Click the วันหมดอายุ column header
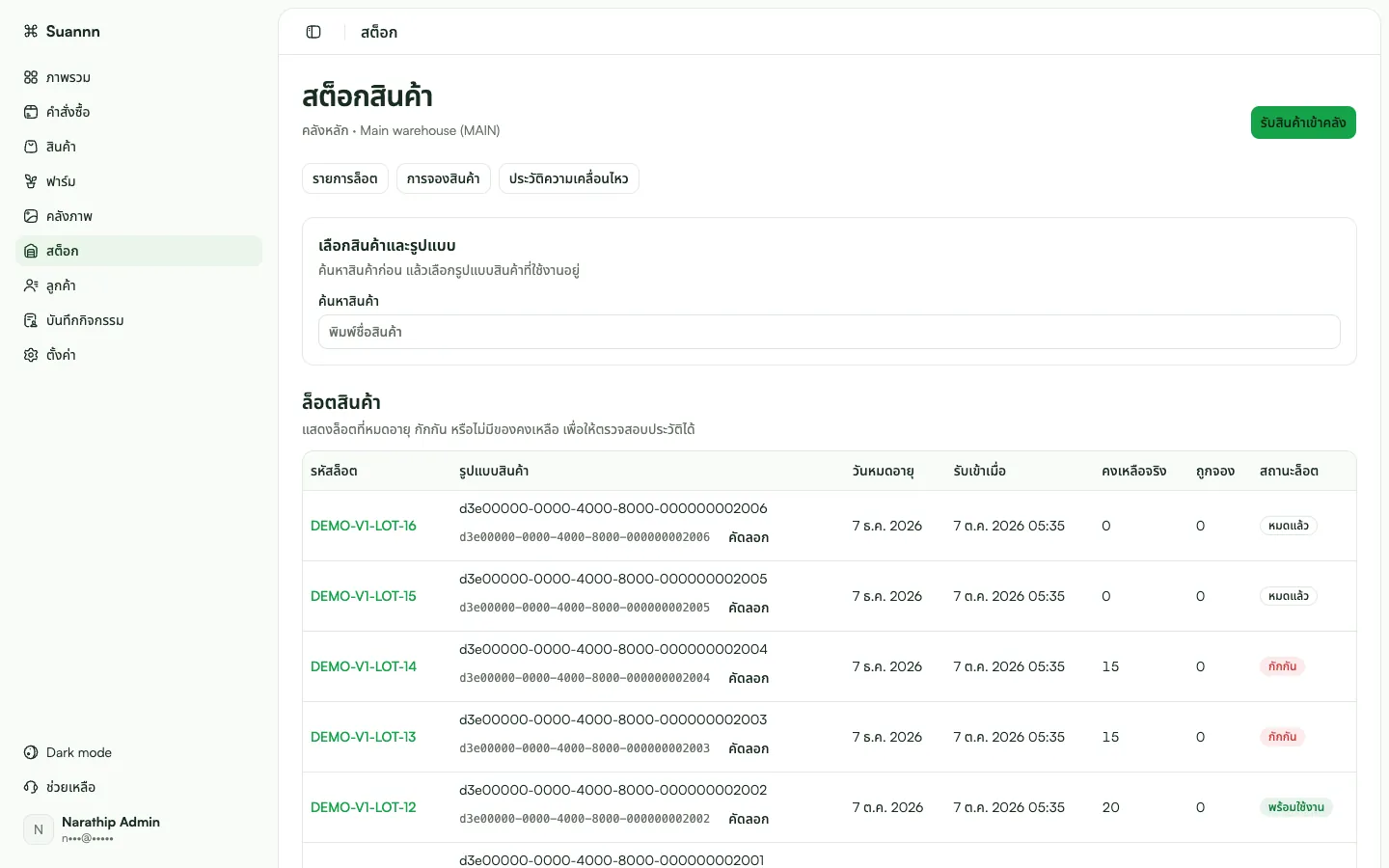This screenshot has width=1389, height=868. click(883, 471)
